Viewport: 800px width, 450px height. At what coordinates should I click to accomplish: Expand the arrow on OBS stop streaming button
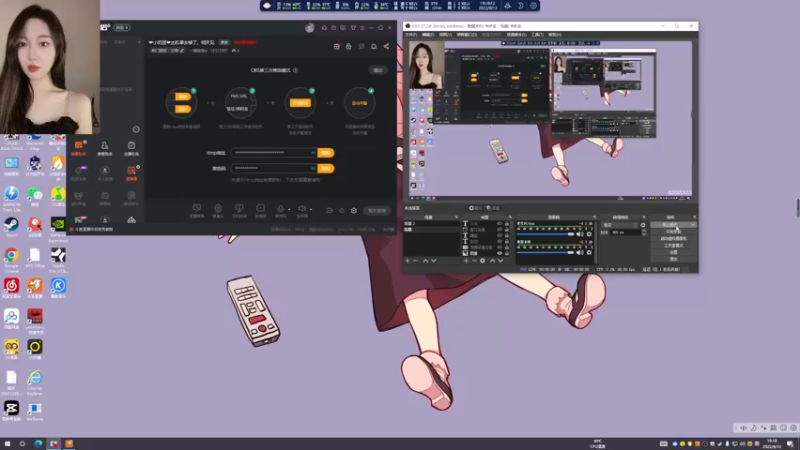(x=693, y=225)
